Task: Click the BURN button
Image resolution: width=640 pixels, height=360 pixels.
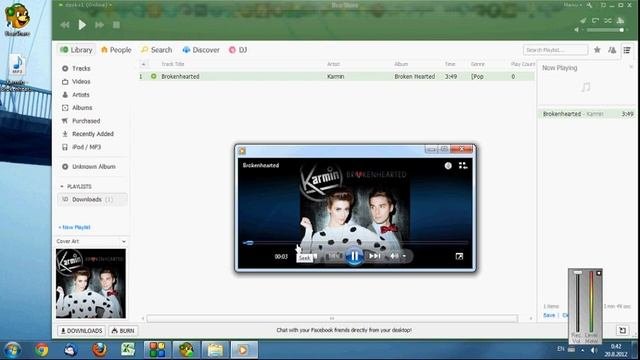Action: point(123,331)
